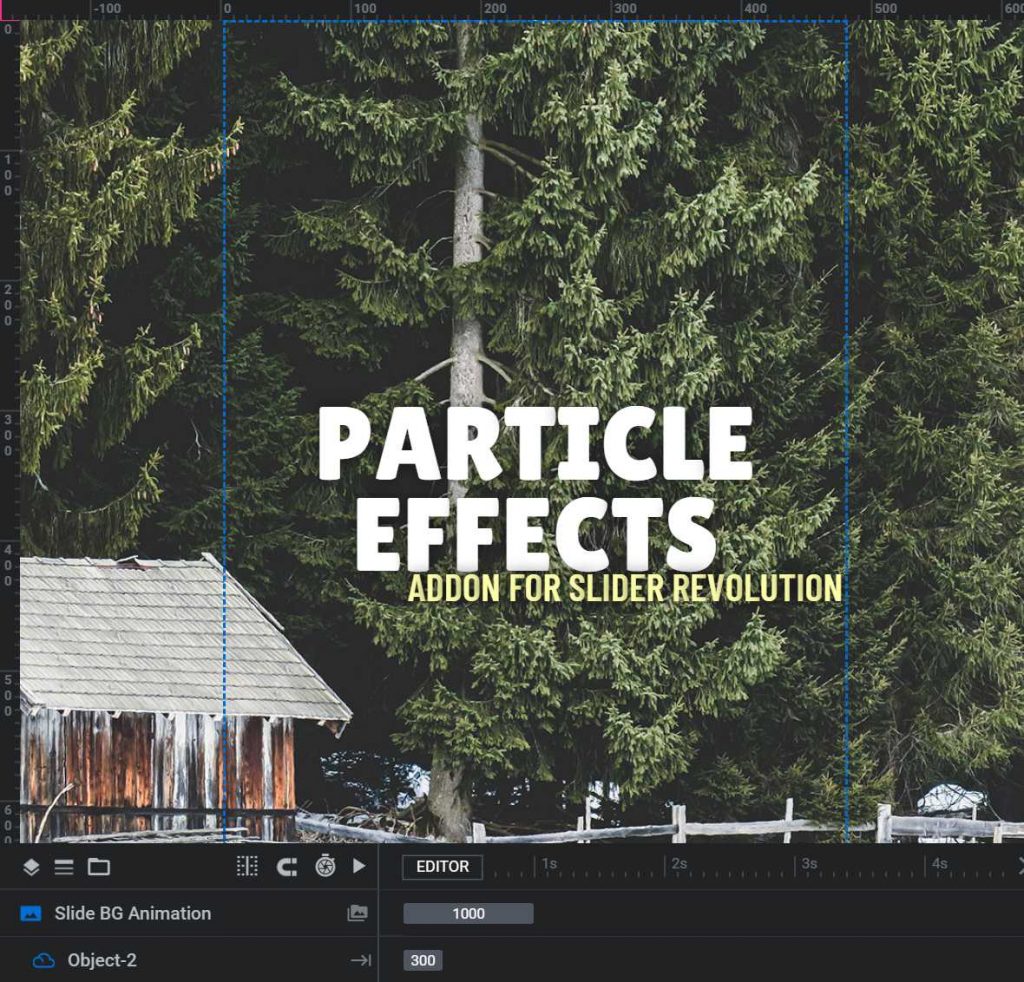This screenshot has width=1024, height=982.
Task: Click the 300 frame bar for Object-2
Action: pyautogui.click(x=423, y=960)
